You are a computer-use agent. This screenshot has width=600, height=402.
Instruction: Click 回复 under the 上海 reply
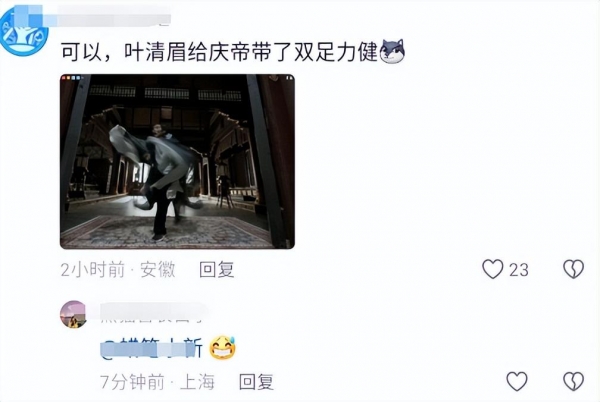[256, 382]
